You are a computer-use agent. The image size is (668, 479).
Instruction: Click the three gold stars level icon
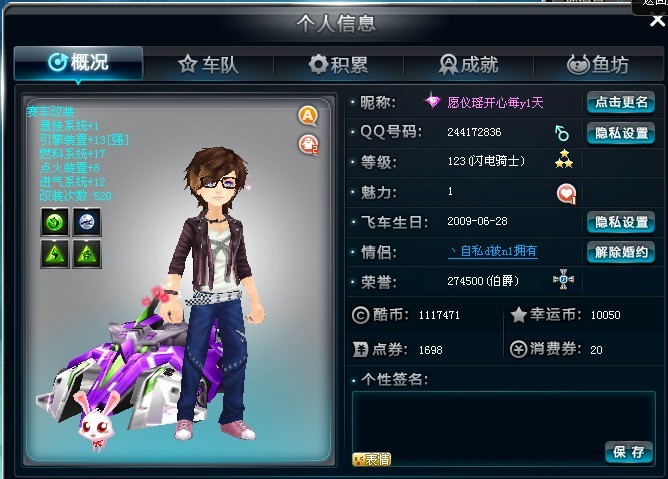pyautogui.click(x=564, y=159)
